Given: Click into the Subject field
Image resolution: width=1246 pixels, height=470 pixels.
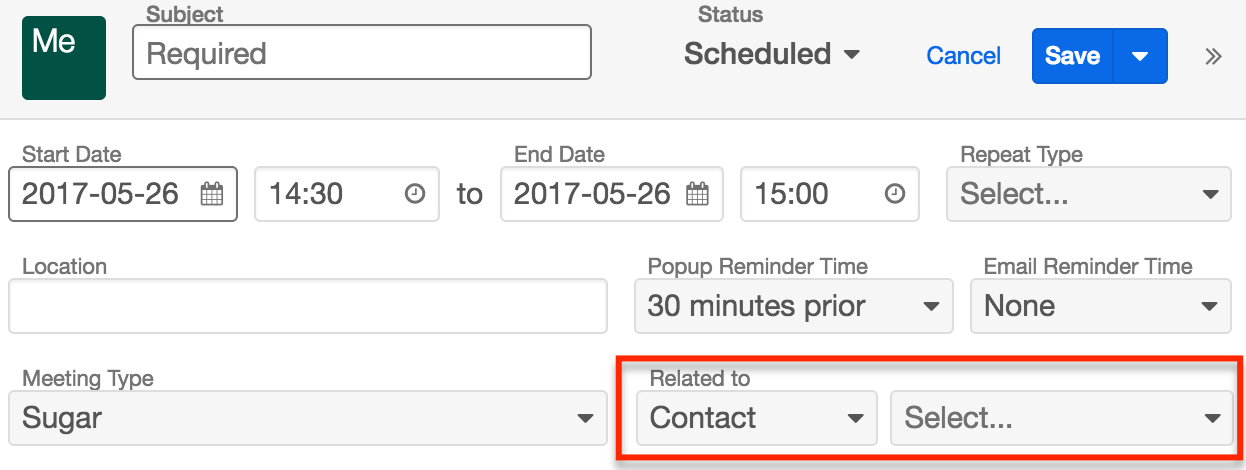Looking at the screenshot, I should [x=361, y=53].
